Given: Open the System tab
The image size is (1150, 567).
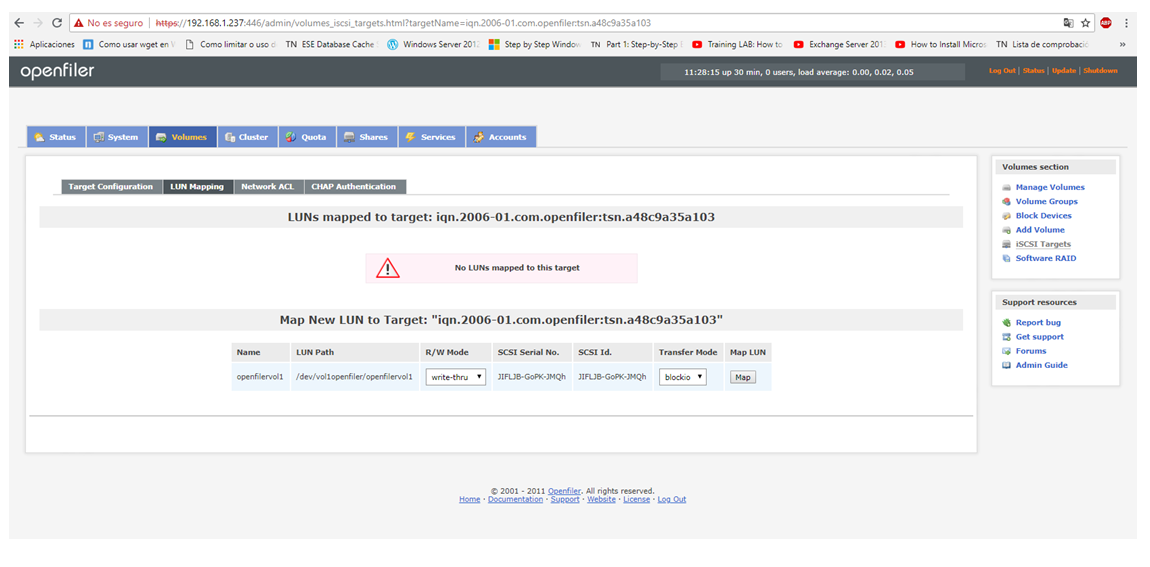Looking at the screenshot, I should (x=117, y=137).
